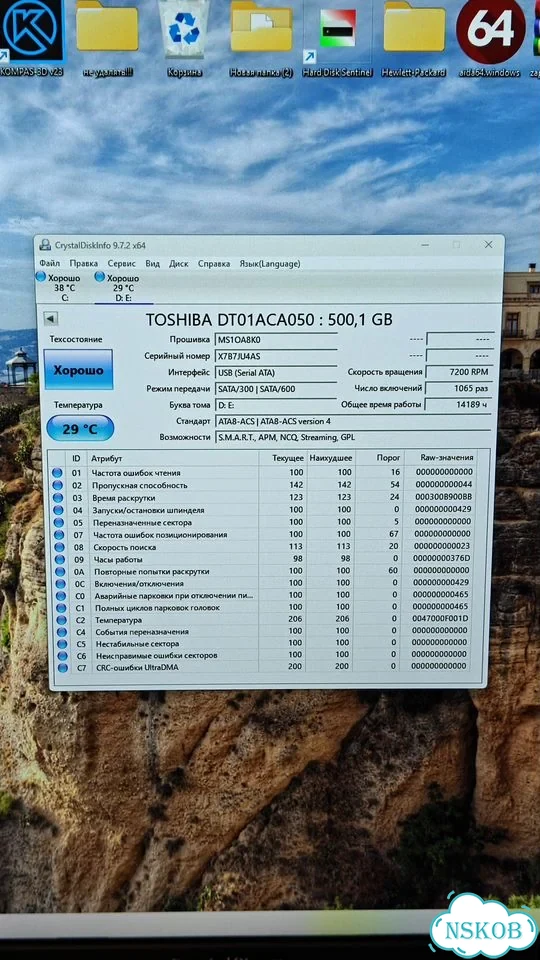The image size is (540, 960).
Task: Open the Язык(Language) menu
Action: (x=269, y=263)
